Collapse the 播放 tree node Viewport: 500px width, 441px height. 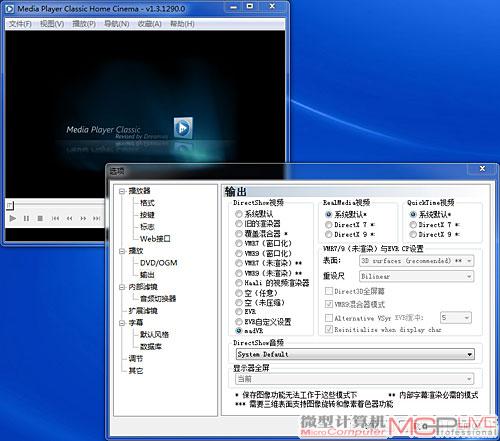pyautogui.click(x=122, y=251)
